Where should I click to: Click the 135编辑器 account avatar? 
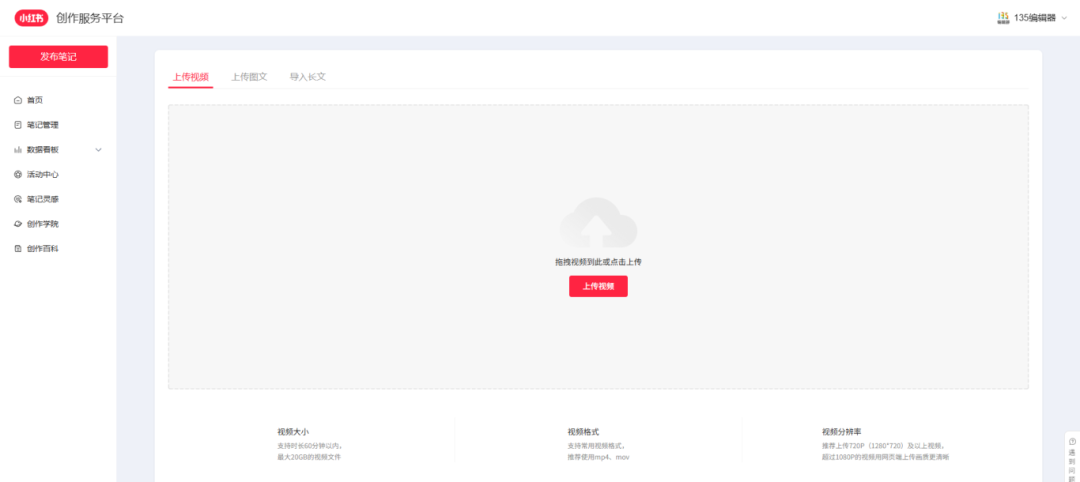(x=1002, y=18)
